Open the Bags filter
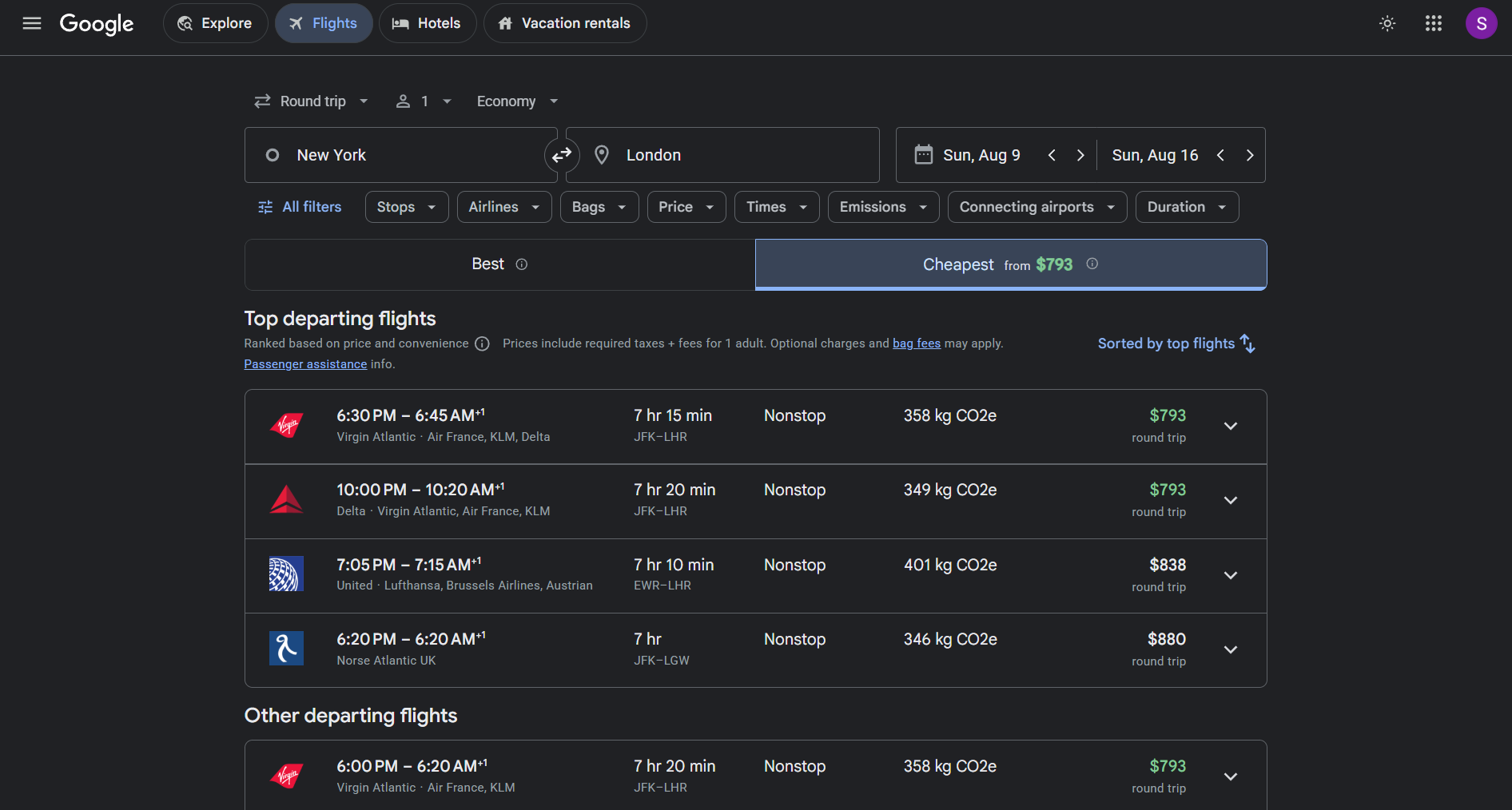1512x810 pixels. click(x=599, y=207)
